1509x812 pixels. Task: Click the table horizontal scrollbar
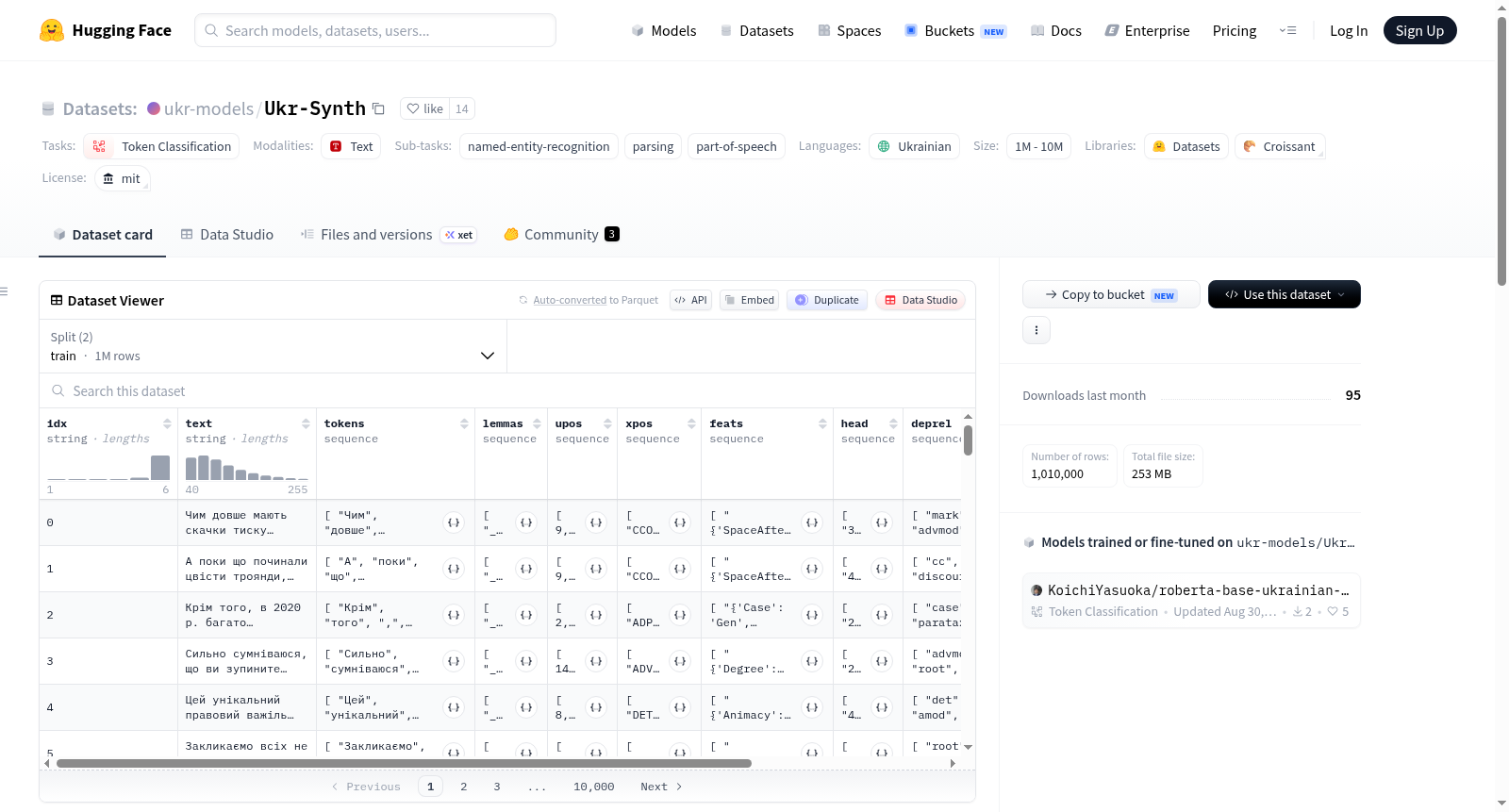click(404, 763)
